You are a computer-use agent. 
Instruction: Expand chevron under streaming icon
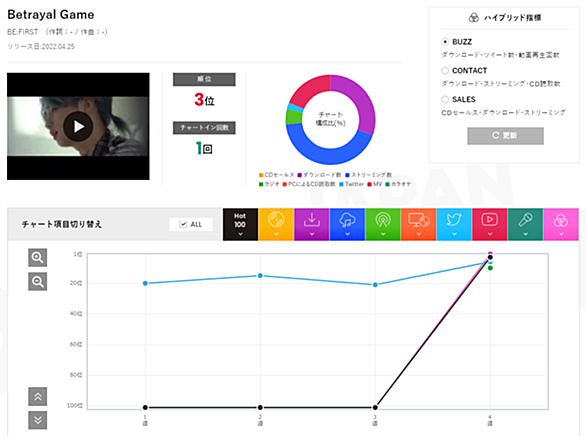[x=347, y=234]
